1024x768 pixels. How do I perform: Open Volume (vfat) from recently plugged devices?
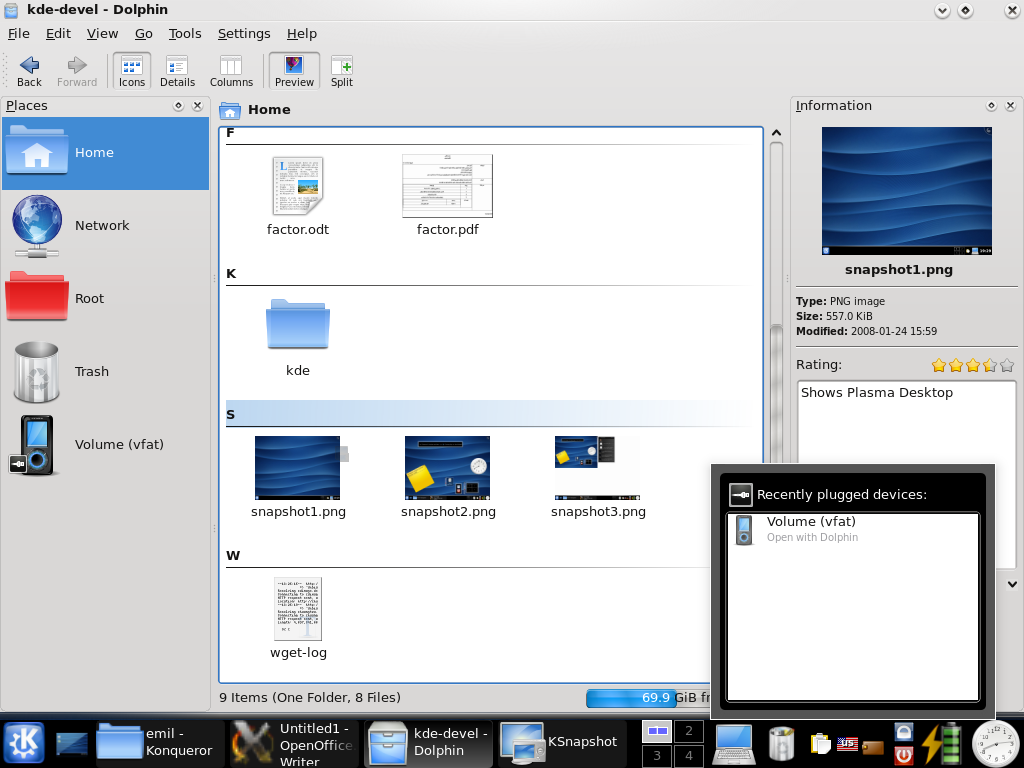coord(852,529)
